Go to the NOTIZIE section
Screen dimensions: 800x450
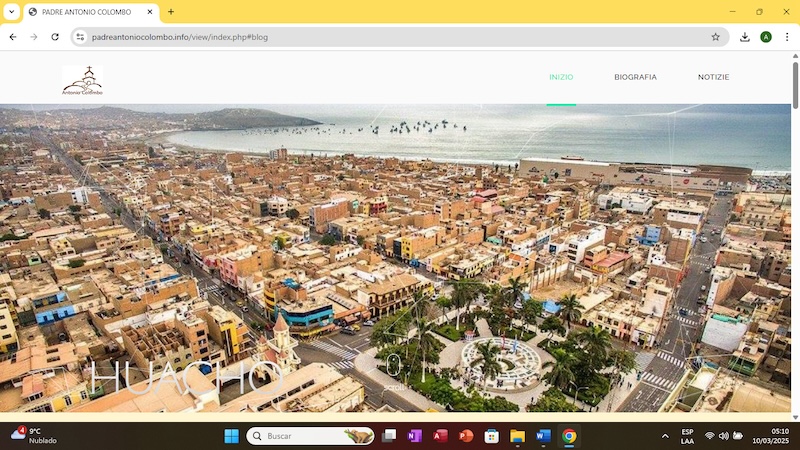tap(713, 77)
